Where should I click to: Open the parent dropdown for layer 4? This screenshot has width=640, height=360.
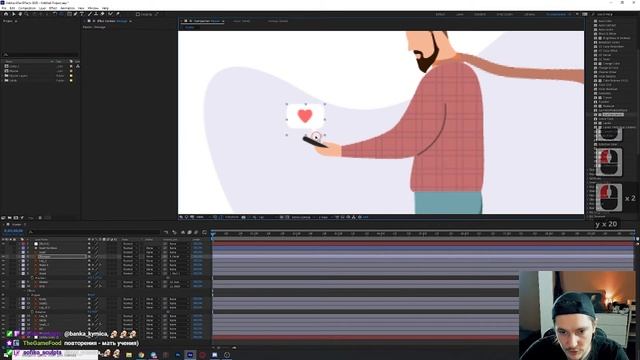tap(179, 257)
